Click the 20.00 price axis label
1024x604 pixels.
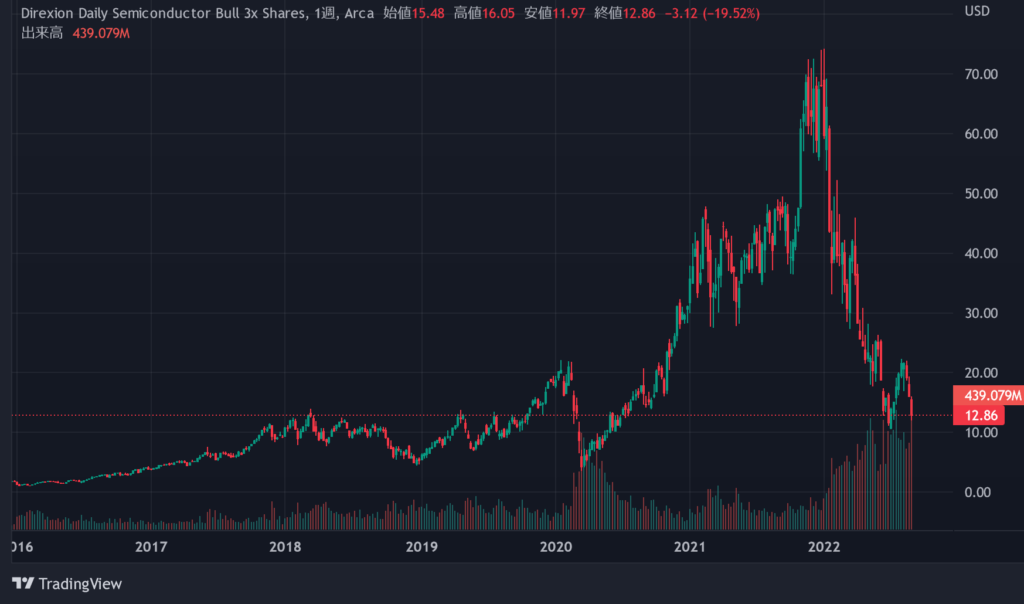(x=981, y=373)
